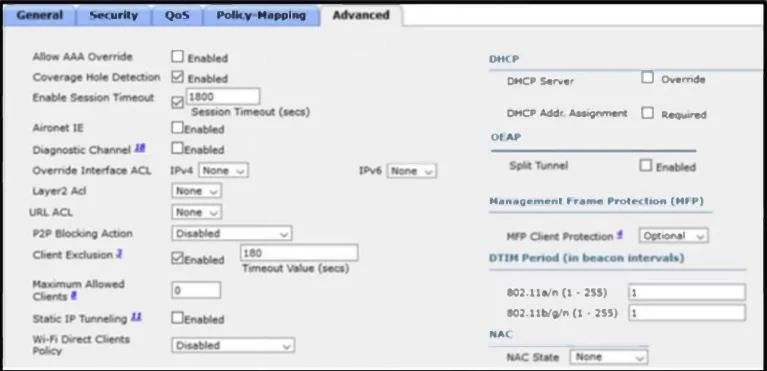Viewport: 767px width, 371px height.
Task: Check the DHCP Server Override box
Action: 648,78
